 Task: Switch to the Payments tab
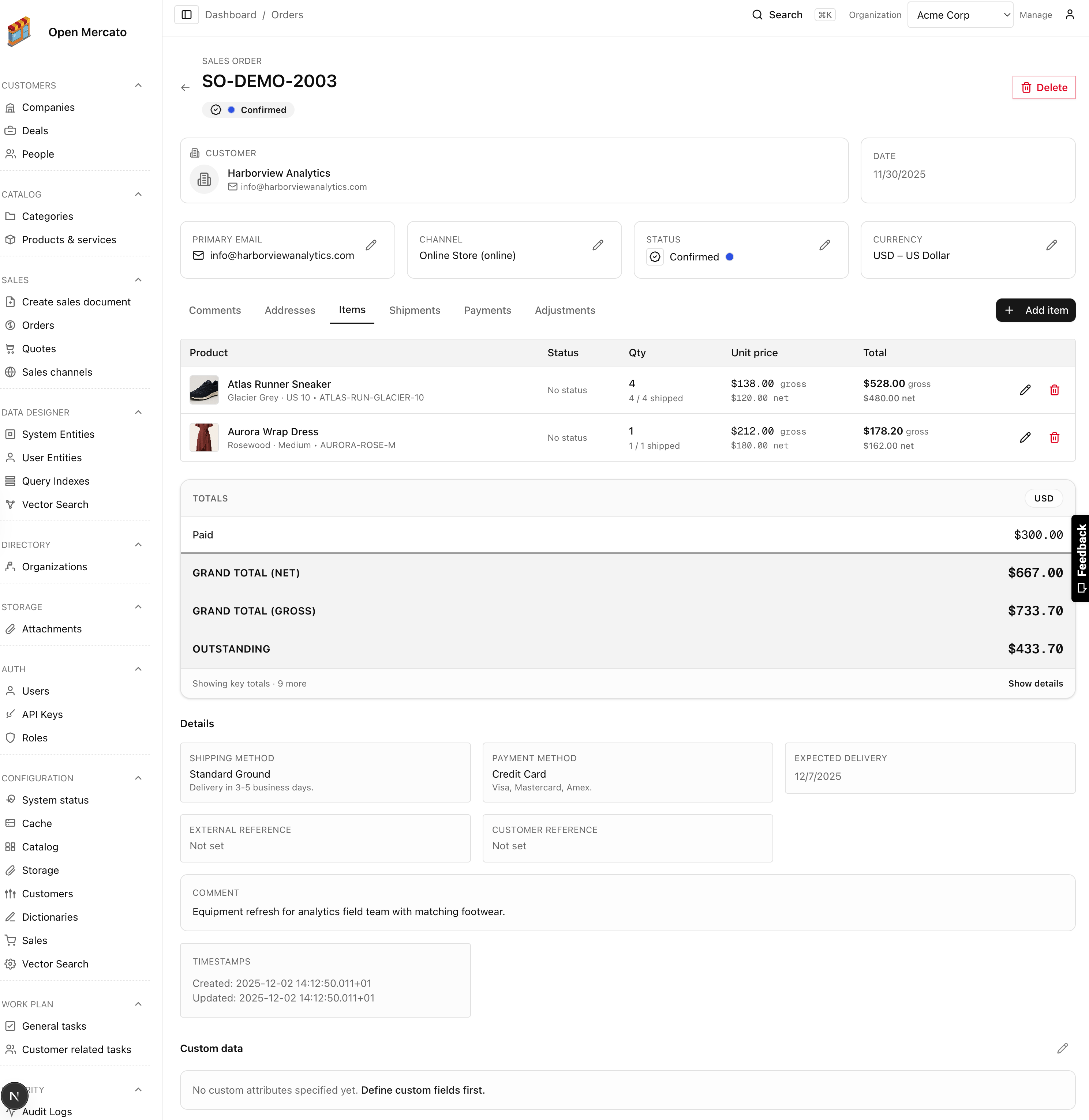[x=487, y=311]
